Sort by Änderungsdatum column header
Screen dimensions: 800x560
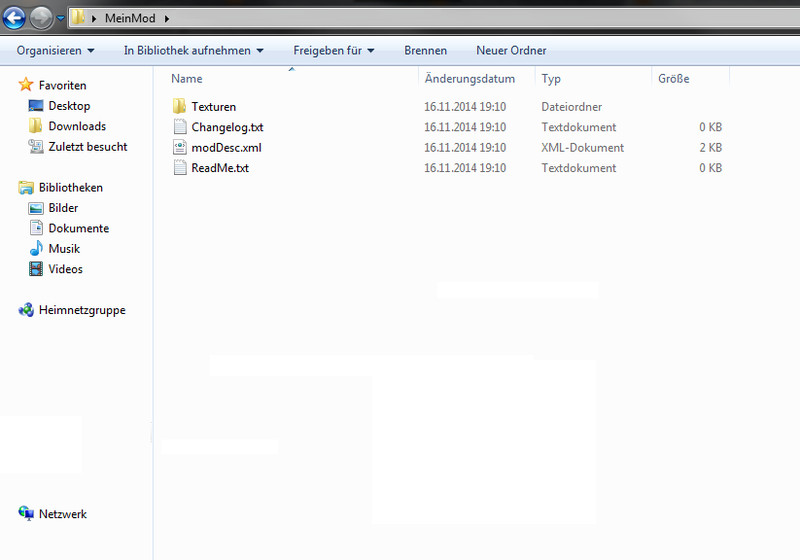tap(469, 78)
